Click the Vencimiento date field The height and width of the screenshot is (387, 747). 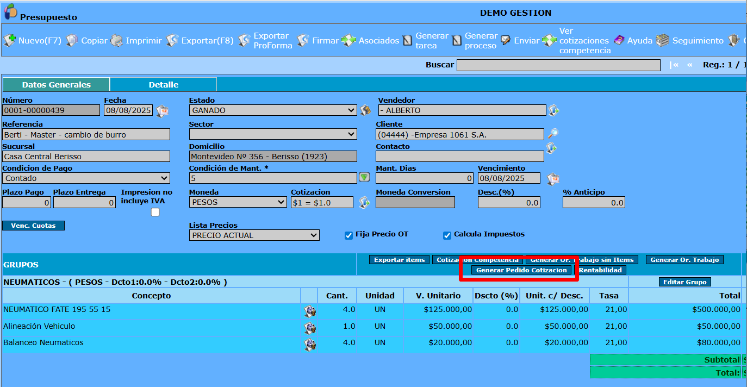[509, 178]
